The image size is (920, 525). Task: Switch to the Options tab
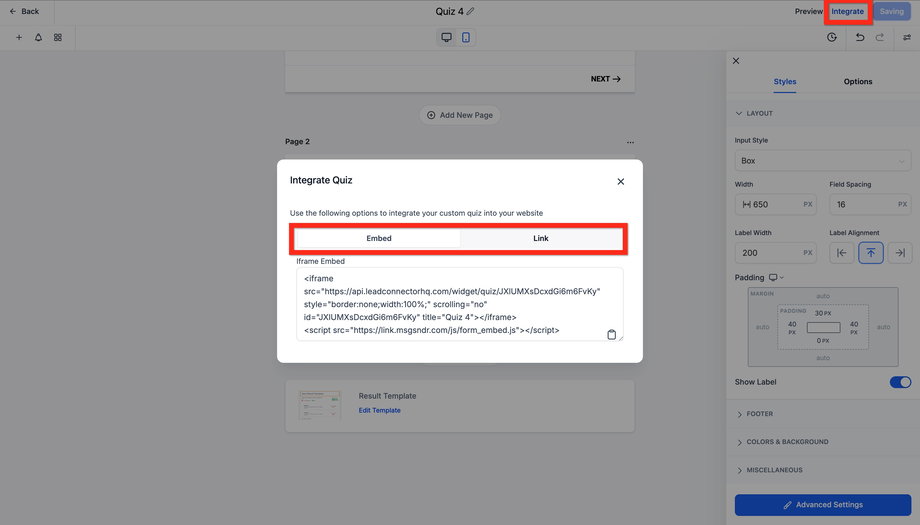click(x=858, y=82)
